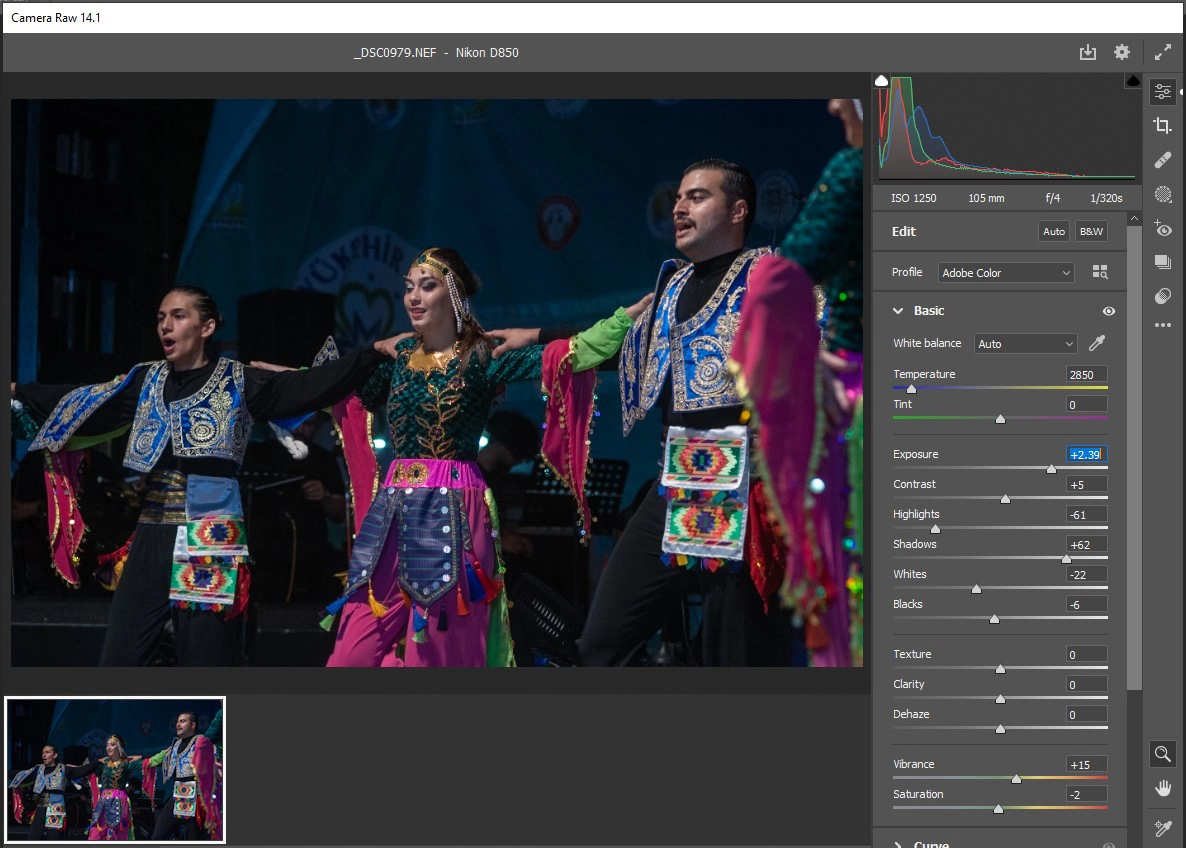Open the profile browser grid icon
The width and height of the screenshot is (1186, 848).
click(x=1100, y=272)
